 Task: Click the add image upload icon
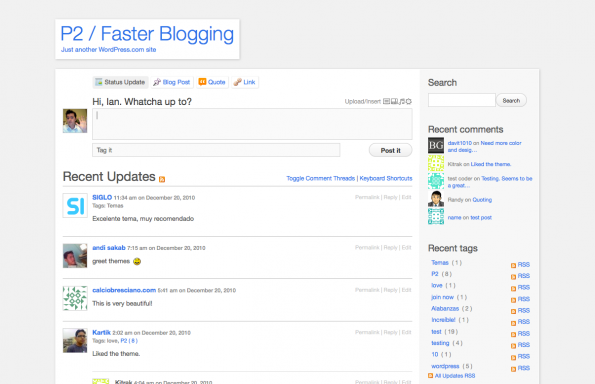(x=386, y=101)
